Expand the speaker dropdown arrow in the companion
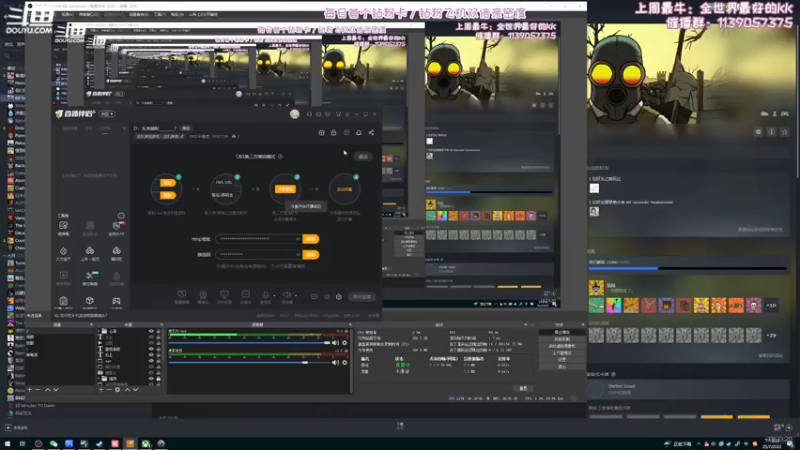The width and height of the screenshot is (800, 450). 295,295
